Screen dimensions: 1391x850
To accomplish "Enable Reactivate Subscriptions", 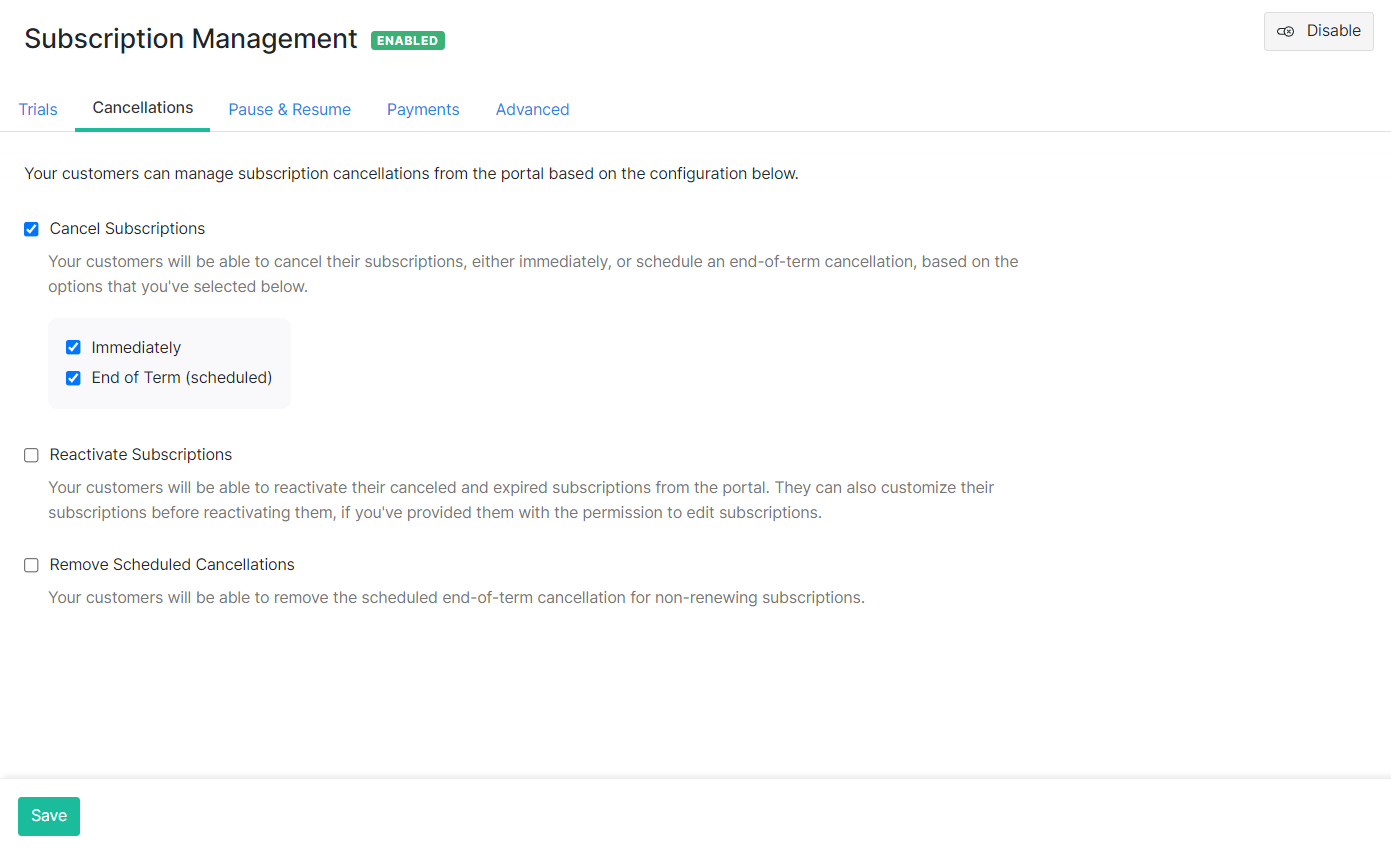I will click(31, 455).
